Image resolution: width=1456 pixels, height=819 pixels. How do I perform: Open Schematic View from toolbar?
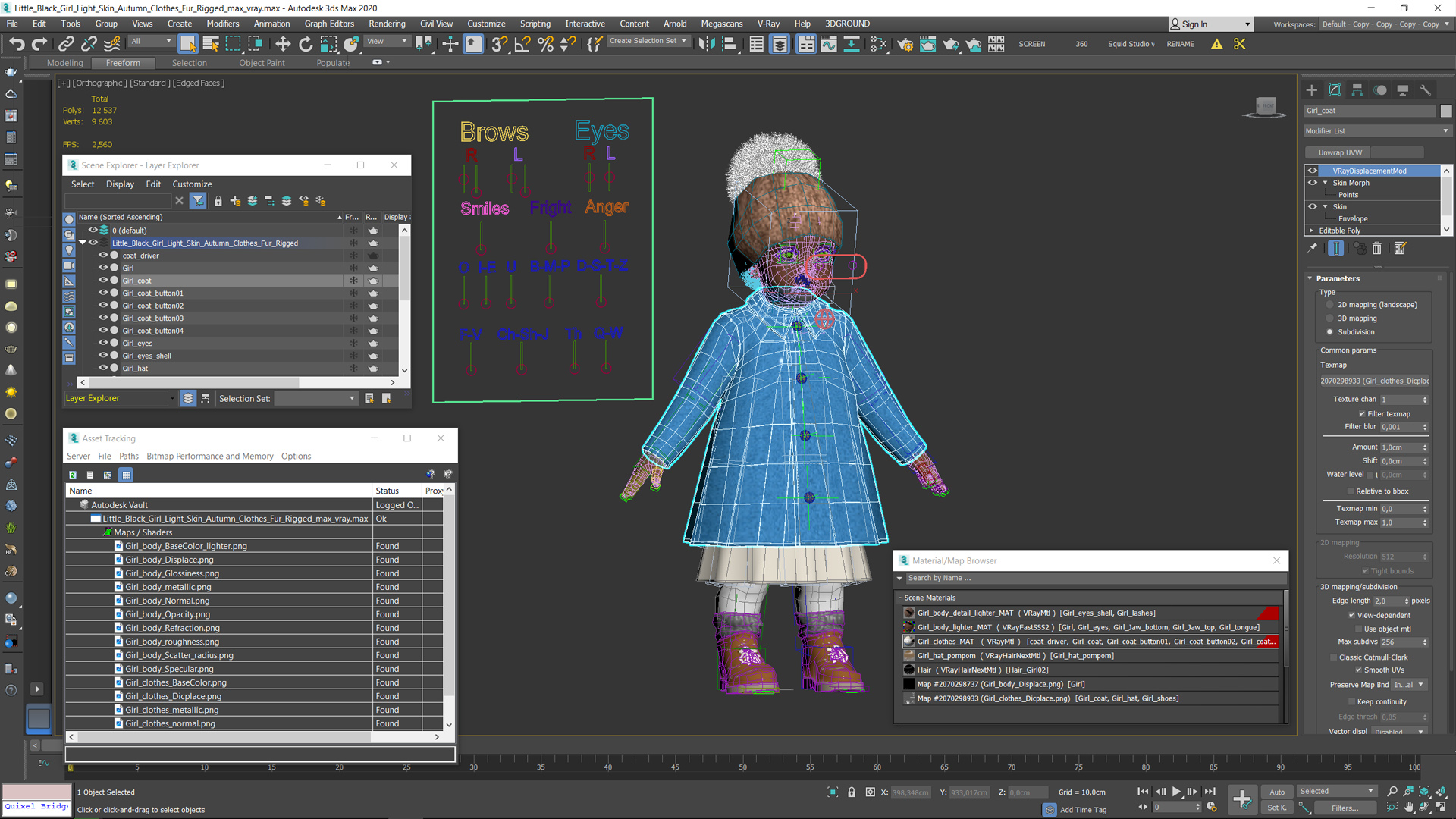(852, 44)
